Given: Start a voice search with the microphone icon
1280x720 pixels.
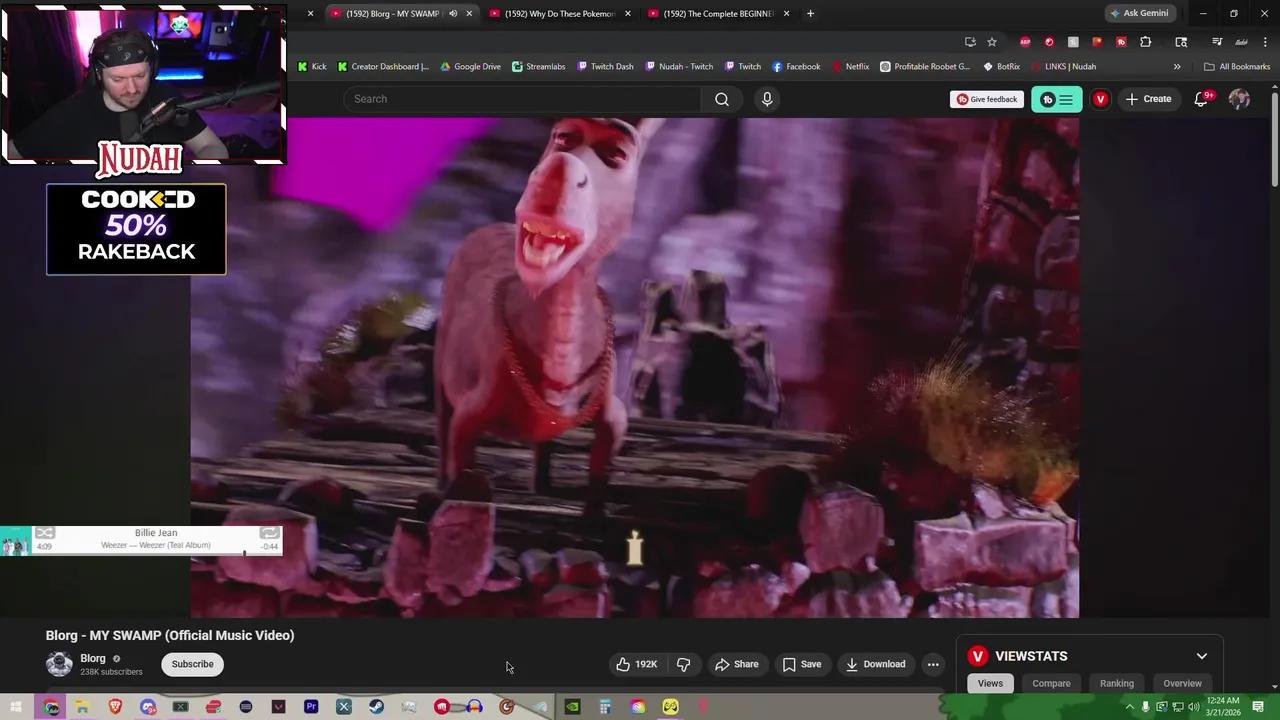Looking at the screenshot, I should (x=766, y=98).
